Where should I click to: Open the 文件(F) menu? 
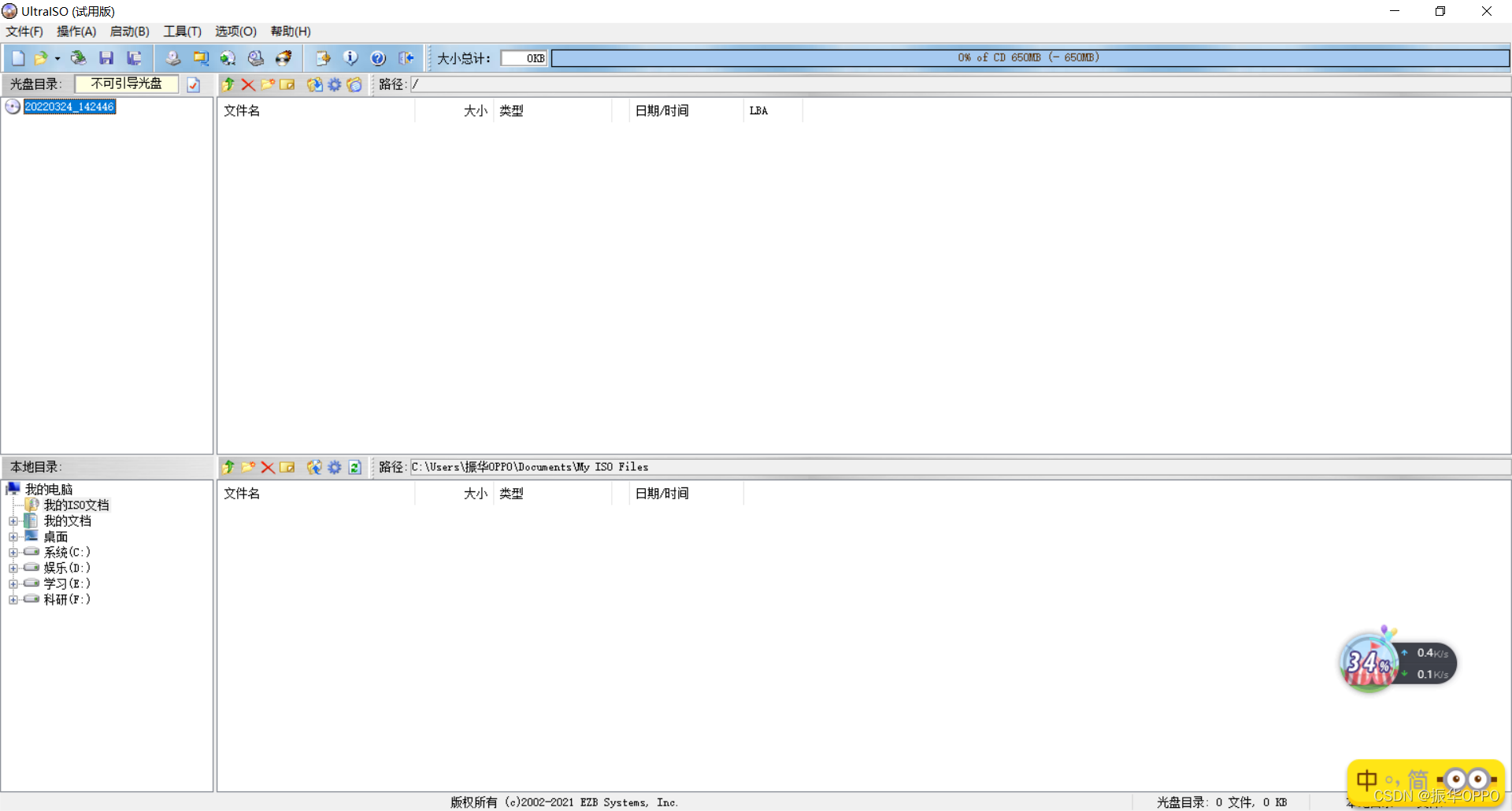(x=24, y=31)
